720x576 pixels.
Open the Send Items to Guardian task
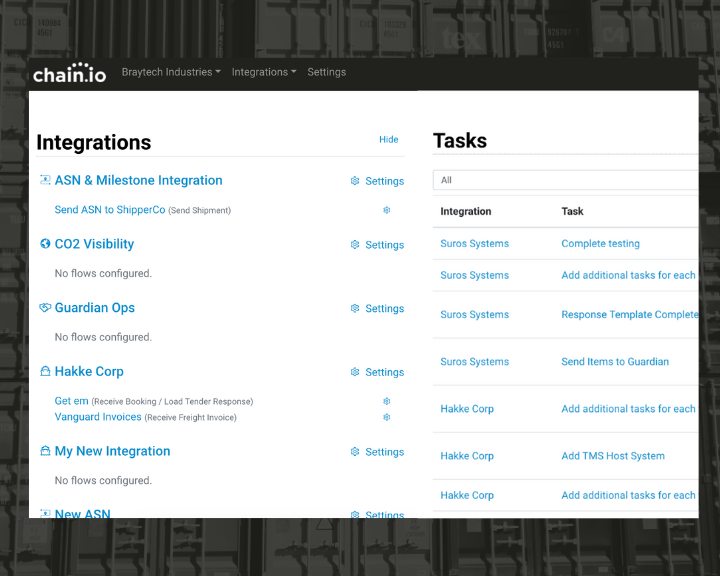(x=615, y=362)
